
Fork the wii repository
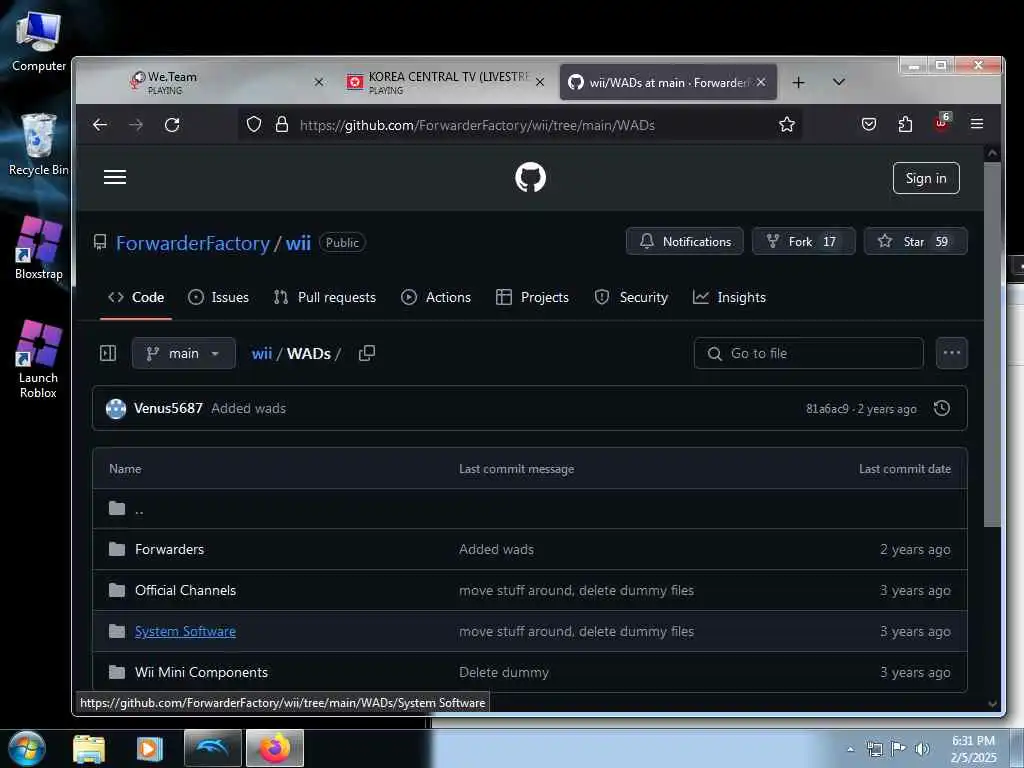(803, 241)
